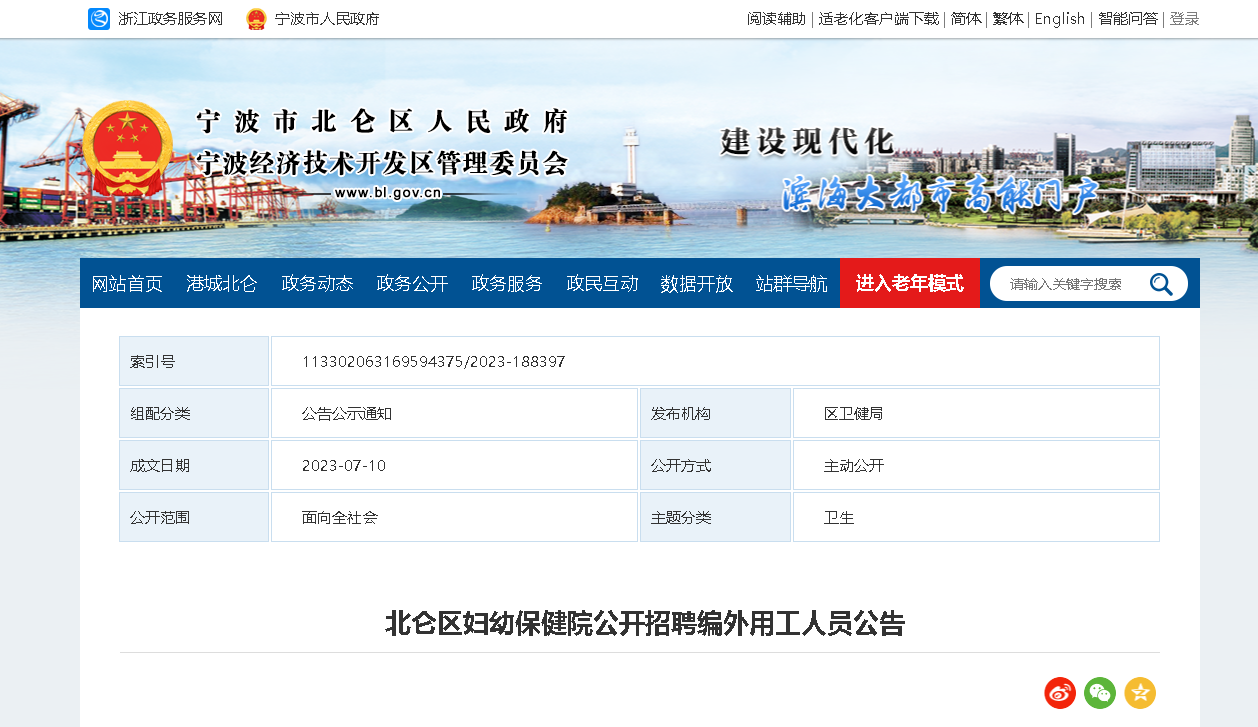Share article via WeChat icon

1100,692
